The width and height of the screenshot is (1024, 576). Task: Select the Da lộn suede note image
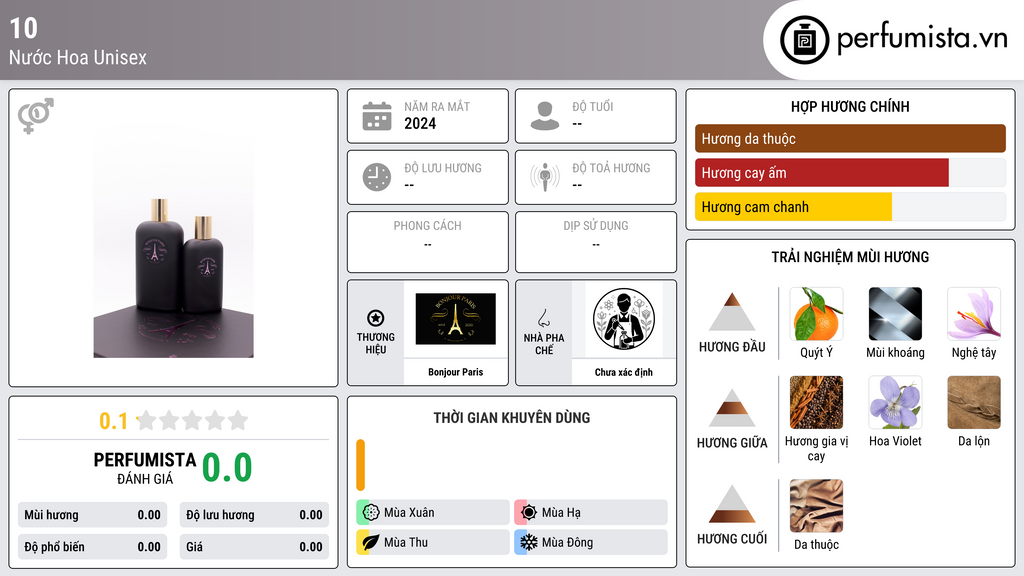coord(974,402)
